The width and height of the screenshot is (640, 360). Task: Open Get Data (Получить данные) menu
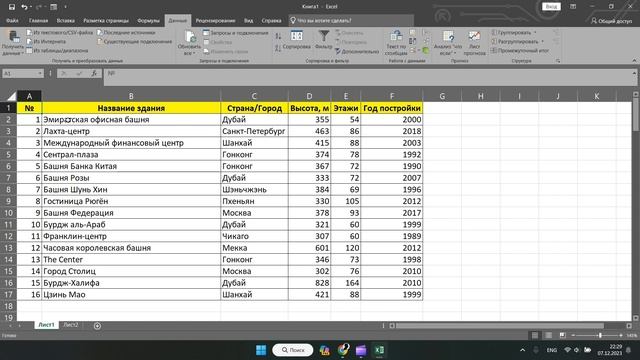point(13,43)
